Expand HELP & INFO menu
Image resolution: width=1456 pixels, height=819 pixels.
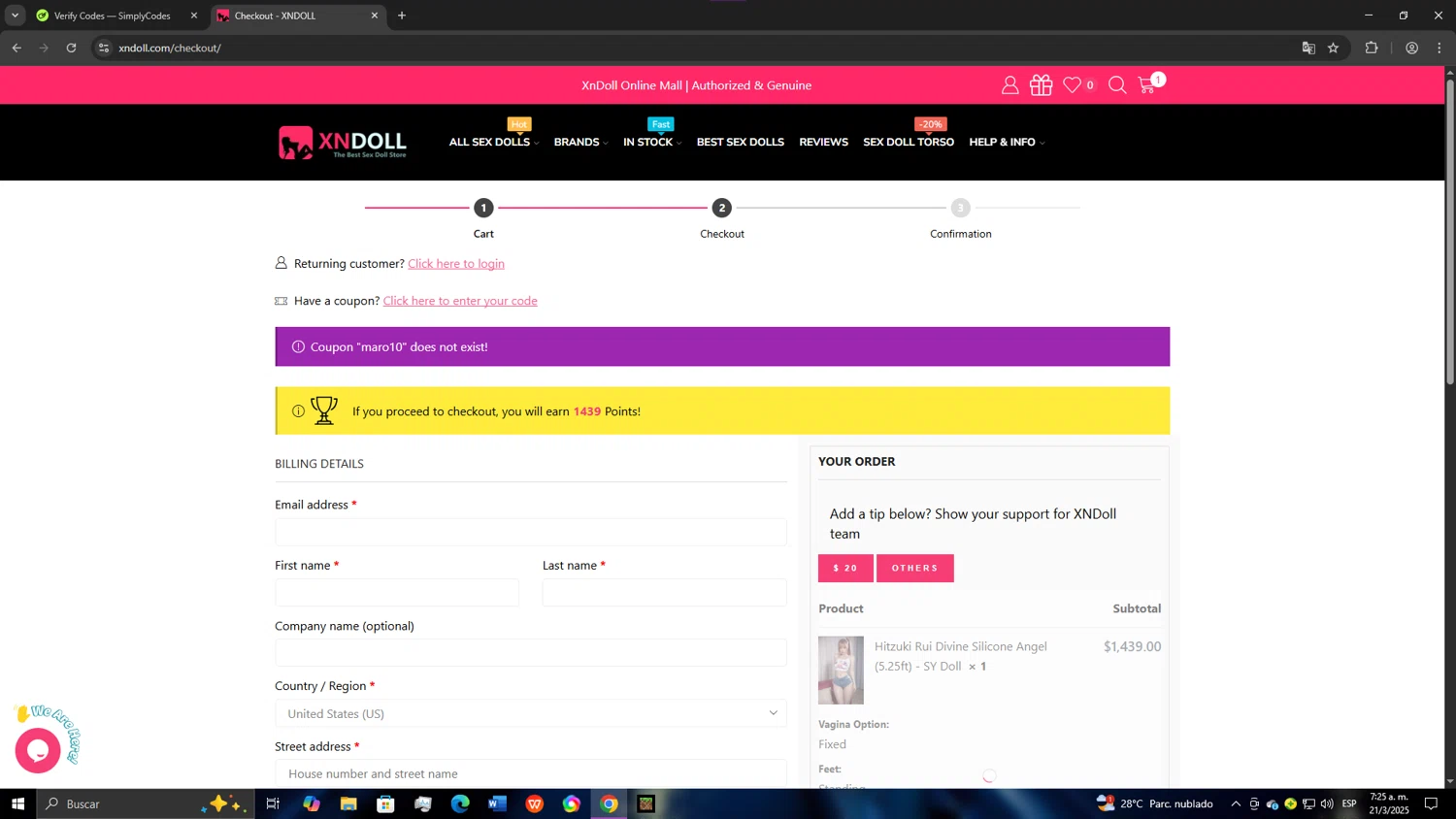[x=1007, y=142]
